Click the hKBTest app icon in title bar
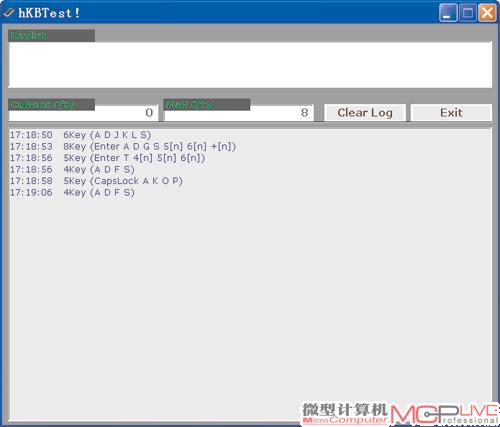 point(8,13)
